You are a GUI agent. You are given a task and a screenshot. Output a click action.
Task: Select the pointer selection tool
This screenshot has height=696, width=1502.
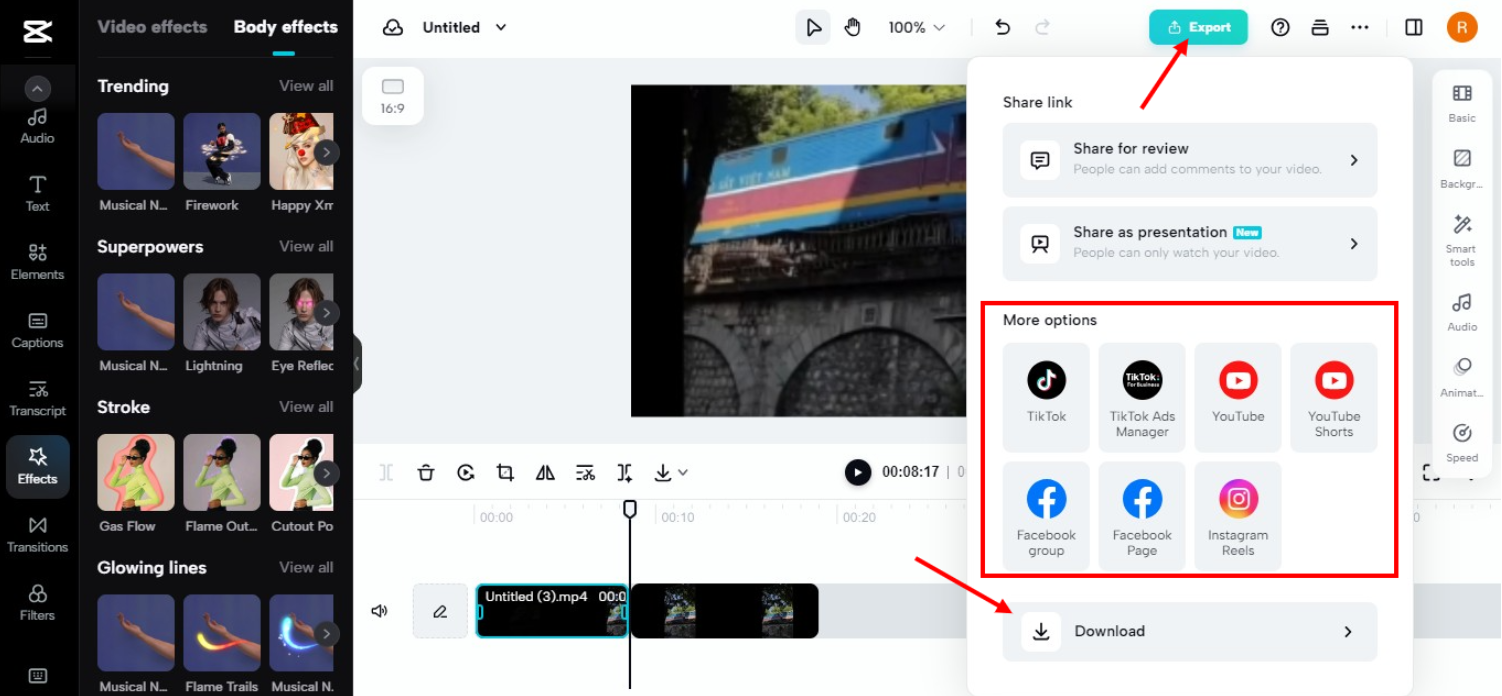click(x=813, y=28)
